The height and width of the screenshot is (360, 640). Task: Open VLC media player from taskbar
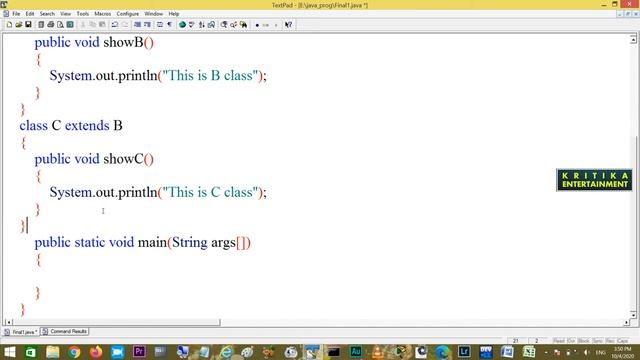378,352
